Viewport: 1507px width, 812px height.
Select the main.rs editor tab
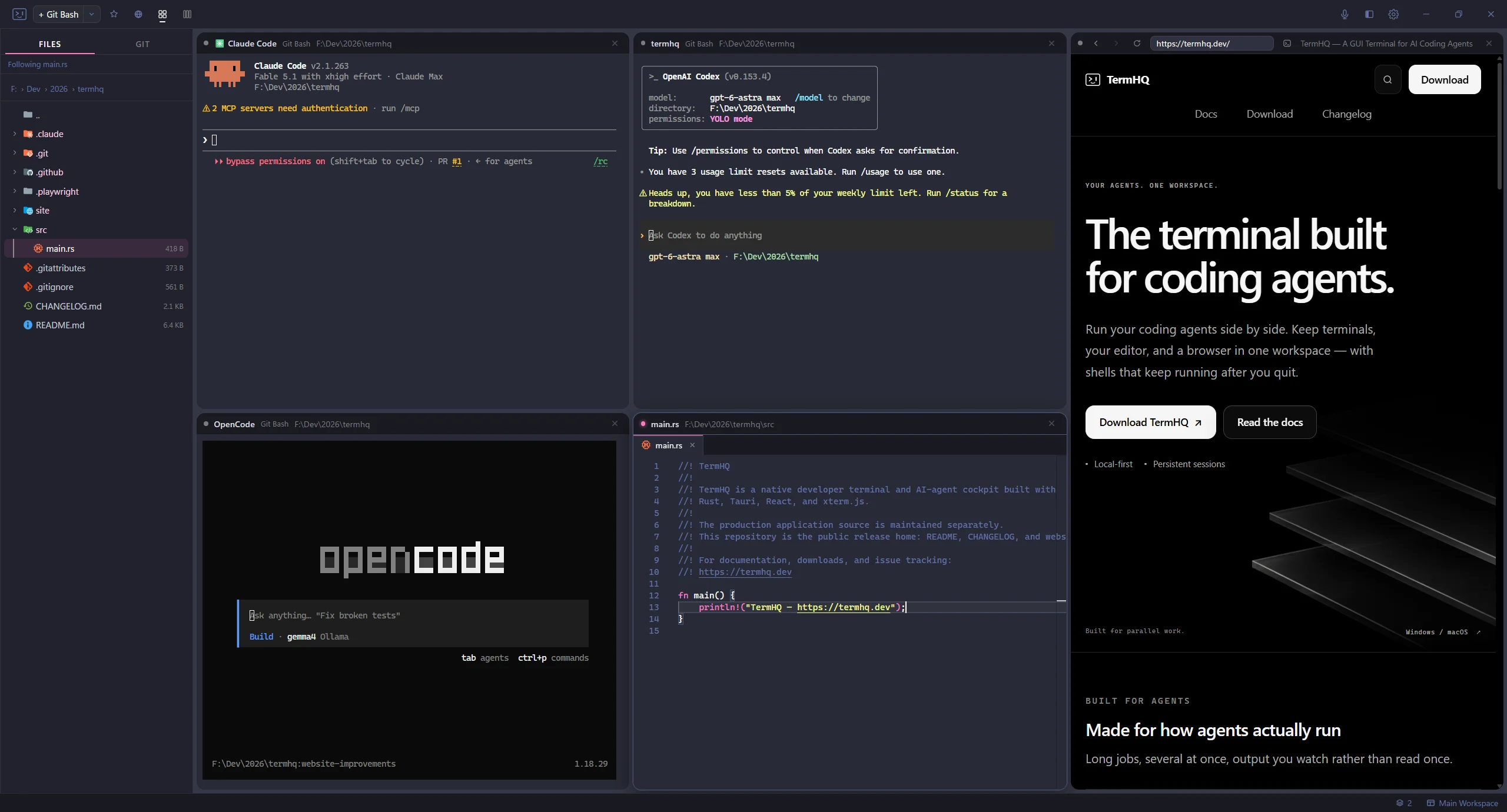[668, 445]
